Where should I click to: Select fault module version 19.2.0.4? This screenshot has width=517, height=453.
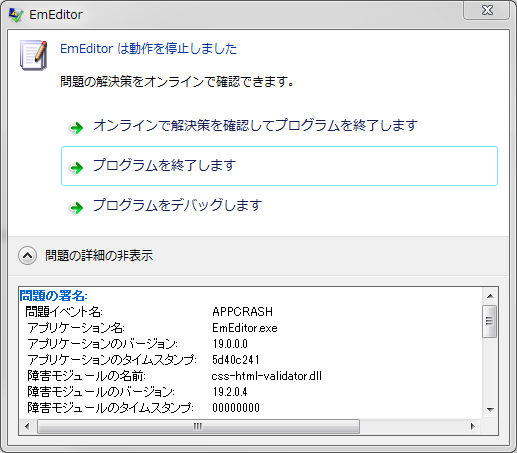(x=230, y=392)
